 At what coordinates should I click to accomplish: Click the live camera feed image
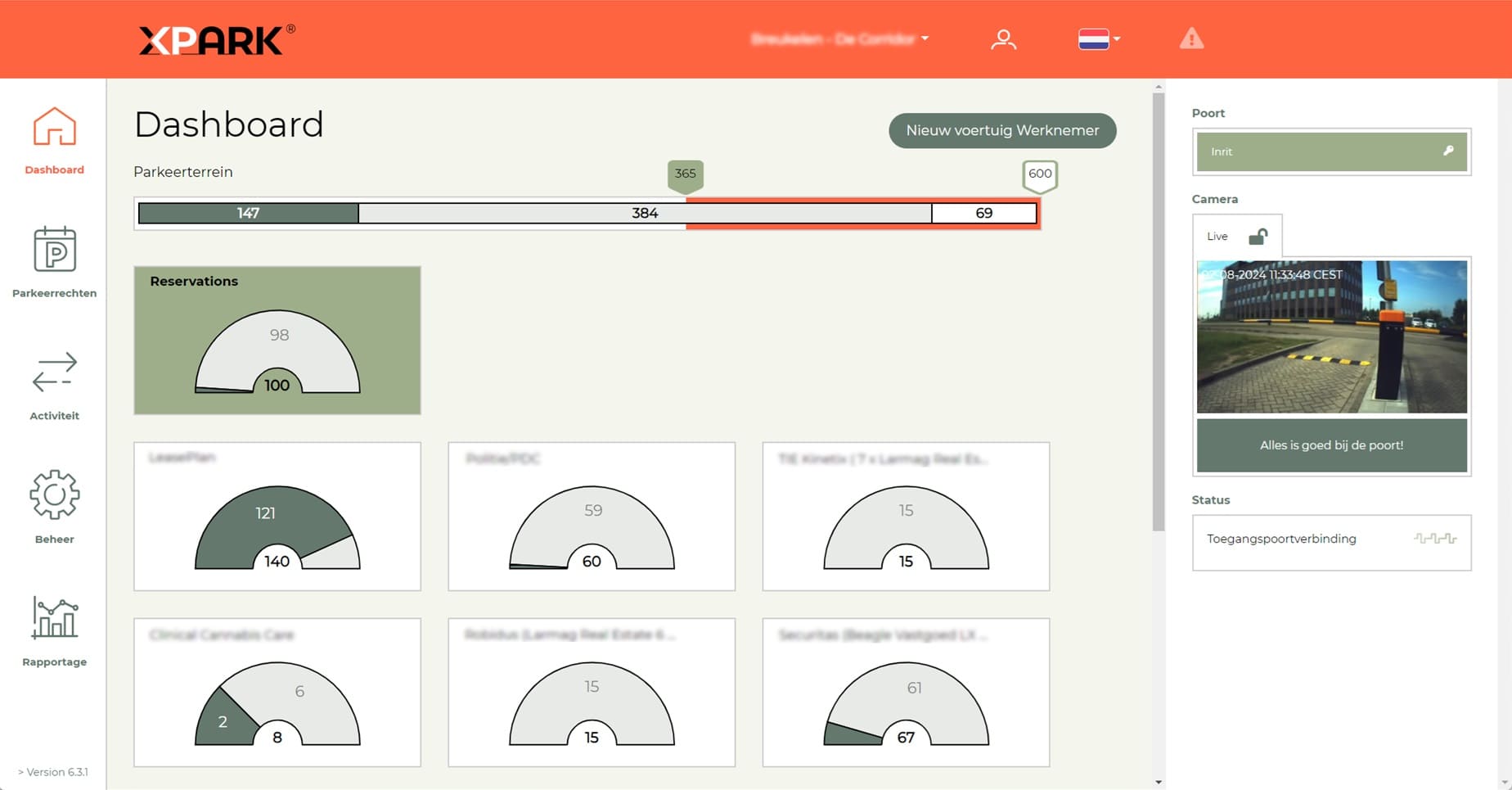(1331, 336)
